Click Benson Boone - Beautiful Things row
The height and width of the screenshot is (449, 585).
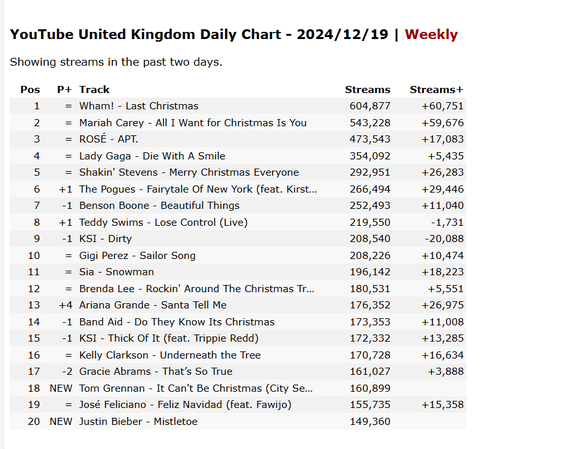[238, 206]
